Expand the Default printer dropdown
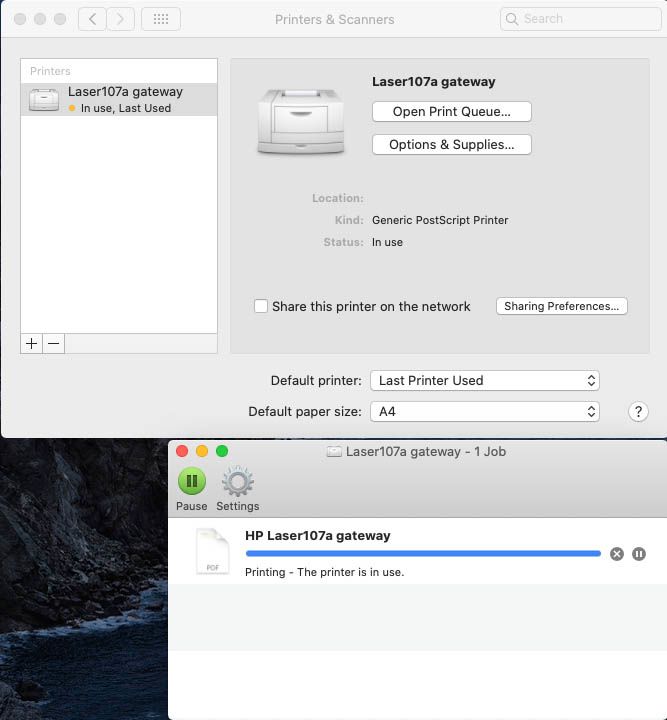Viewport: 667px width, 720px height. coord(485,381)
